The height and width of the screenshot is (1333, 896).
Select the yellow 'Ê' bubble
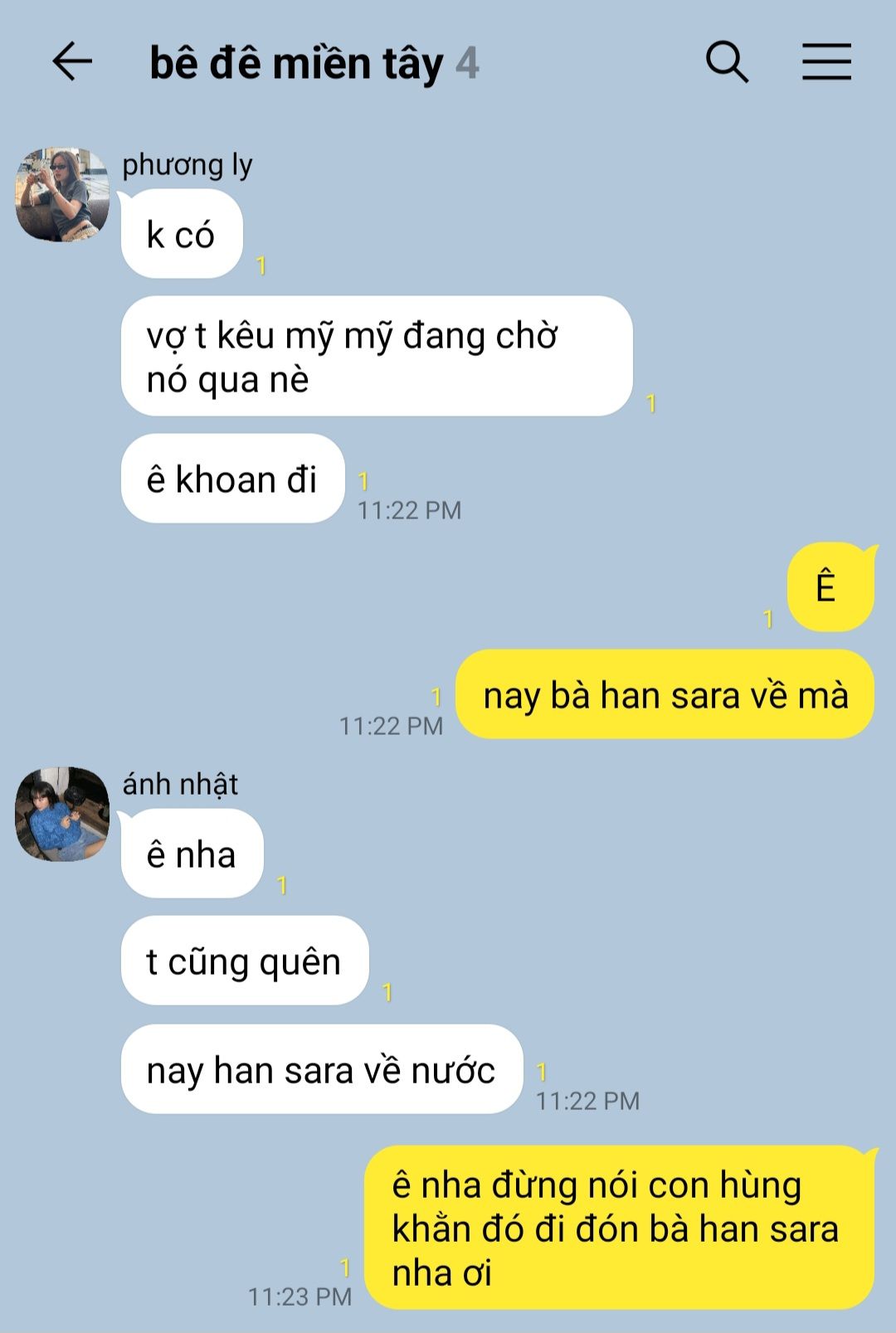tap(830, 586)
